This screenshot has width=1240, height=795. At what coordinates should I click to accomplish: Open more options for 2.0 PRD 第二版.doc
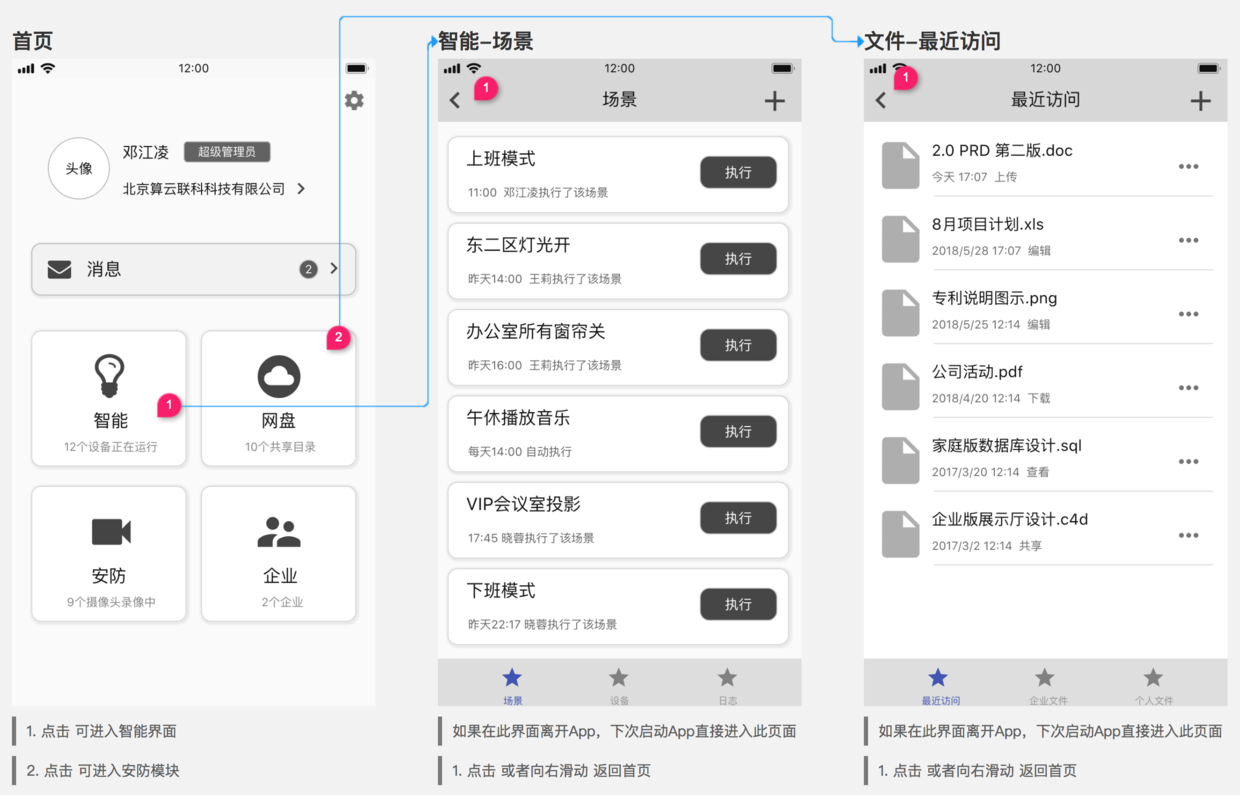(x=1188, y=167)
